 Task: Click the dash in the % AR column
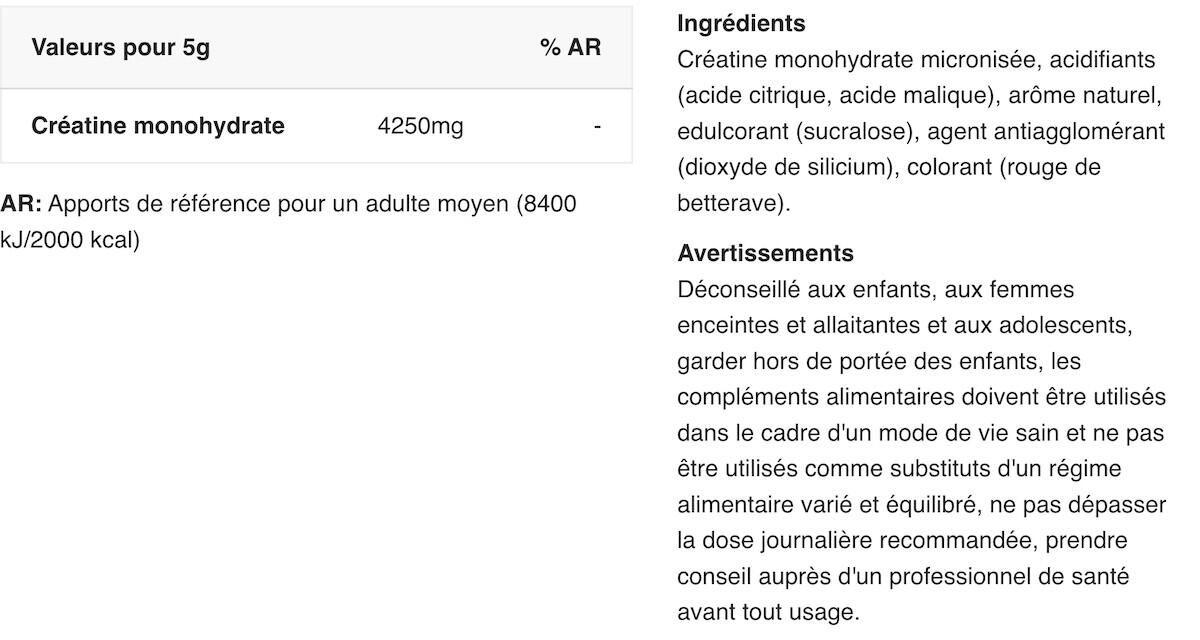point(597,127)
